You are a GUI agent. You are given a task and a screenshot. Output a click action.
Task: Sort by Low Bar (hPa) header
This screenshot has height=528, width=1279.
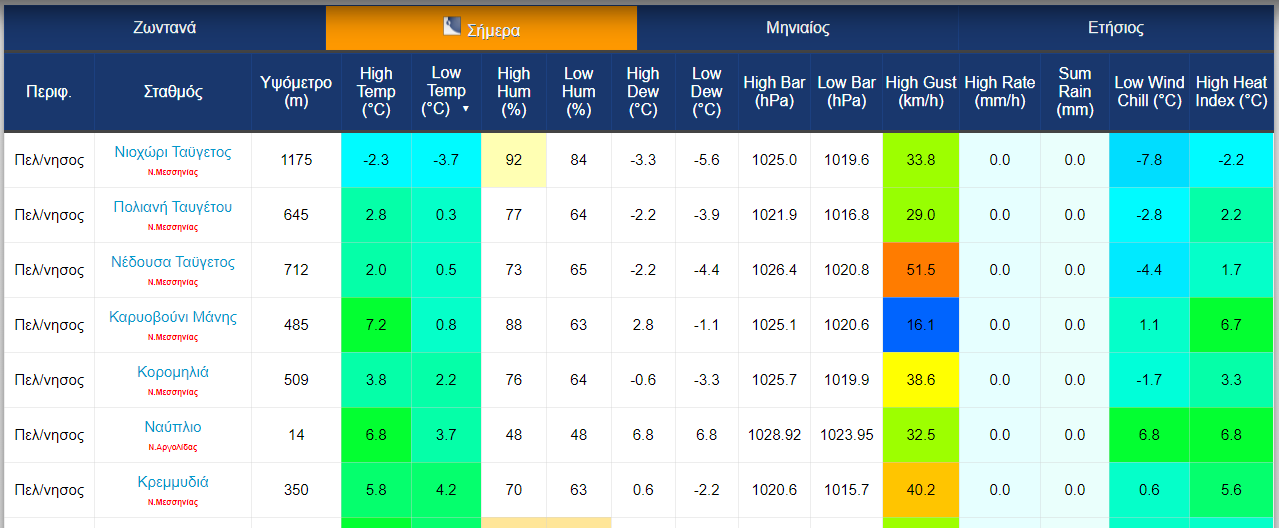coord(846,92)
